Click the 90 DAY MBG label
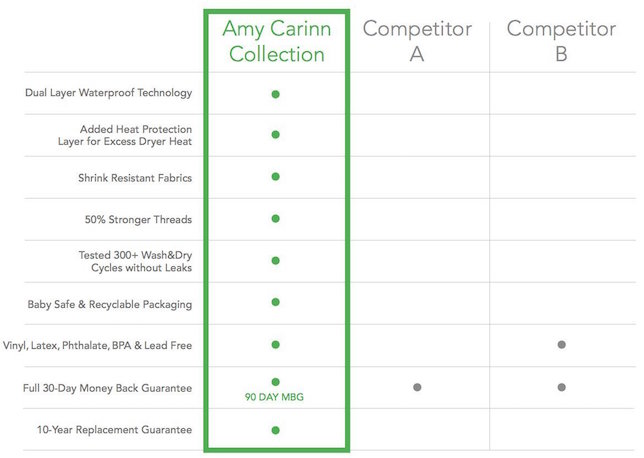644x458 pixels. 274,397
